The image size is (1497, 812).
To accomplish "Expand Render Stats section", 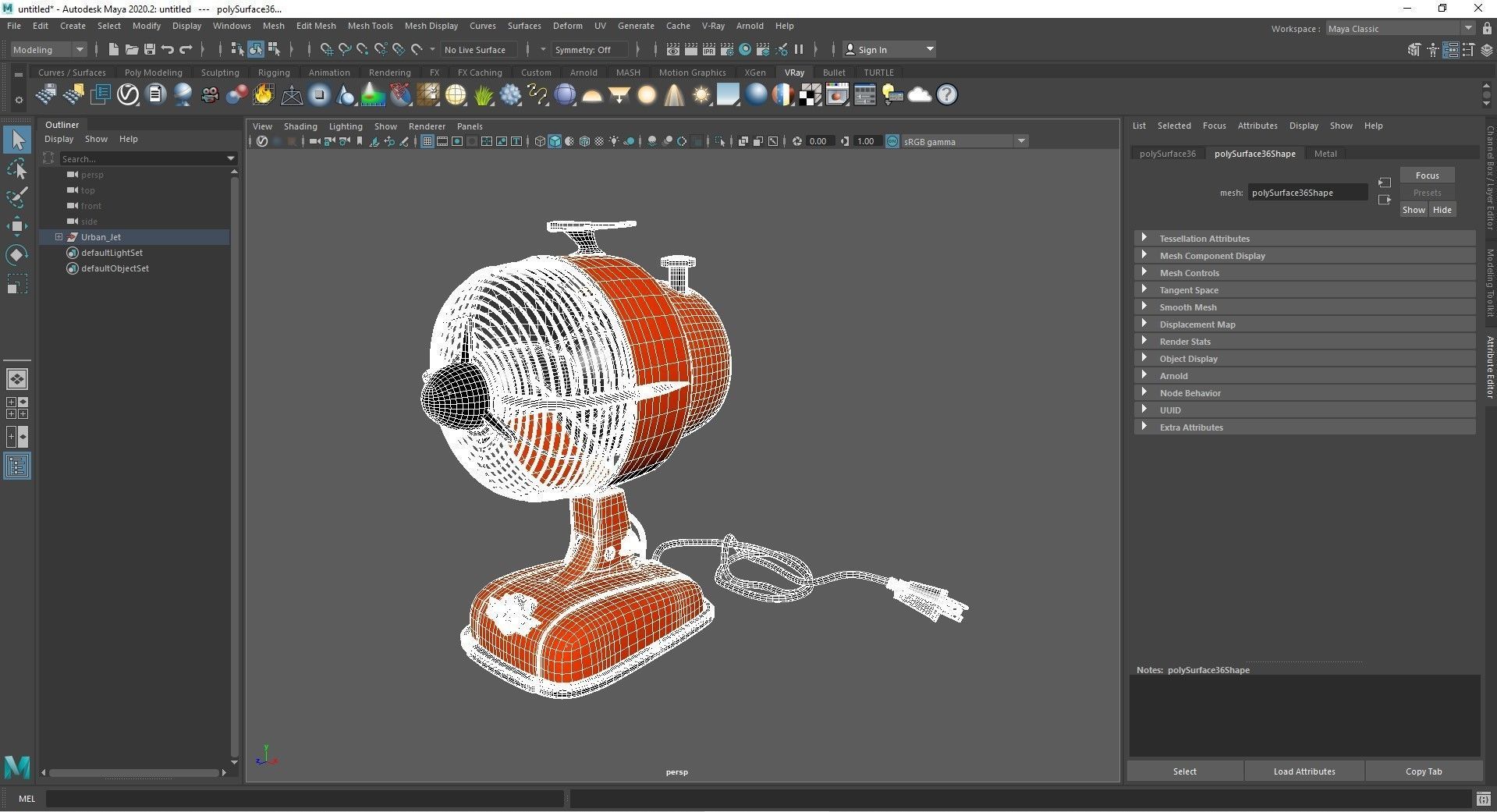I will click(x=1304, y=342).
